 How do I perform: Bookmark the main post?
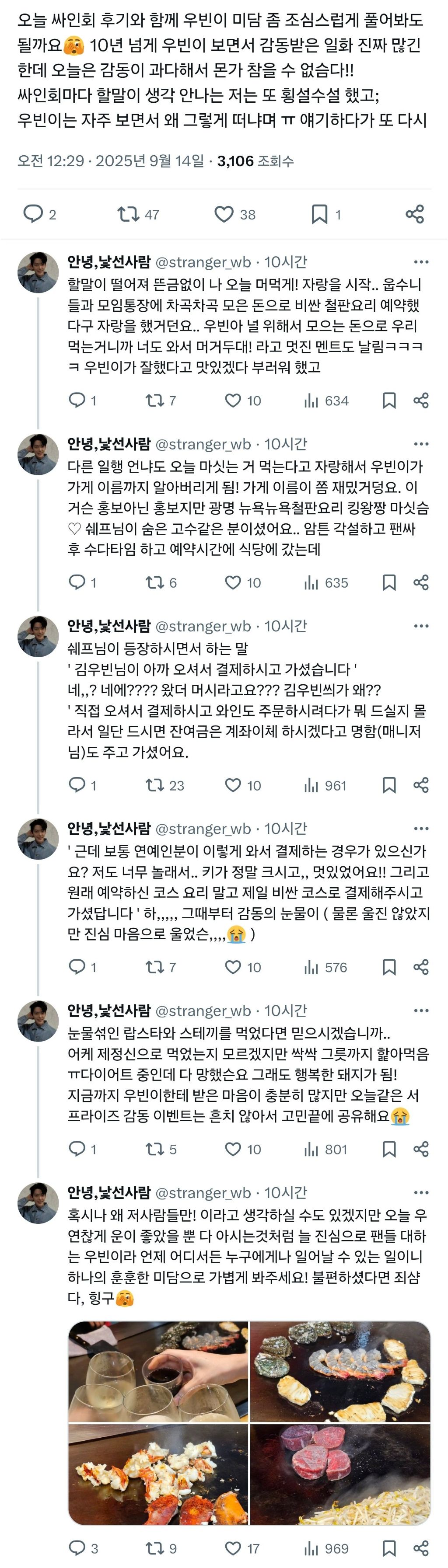319,214
